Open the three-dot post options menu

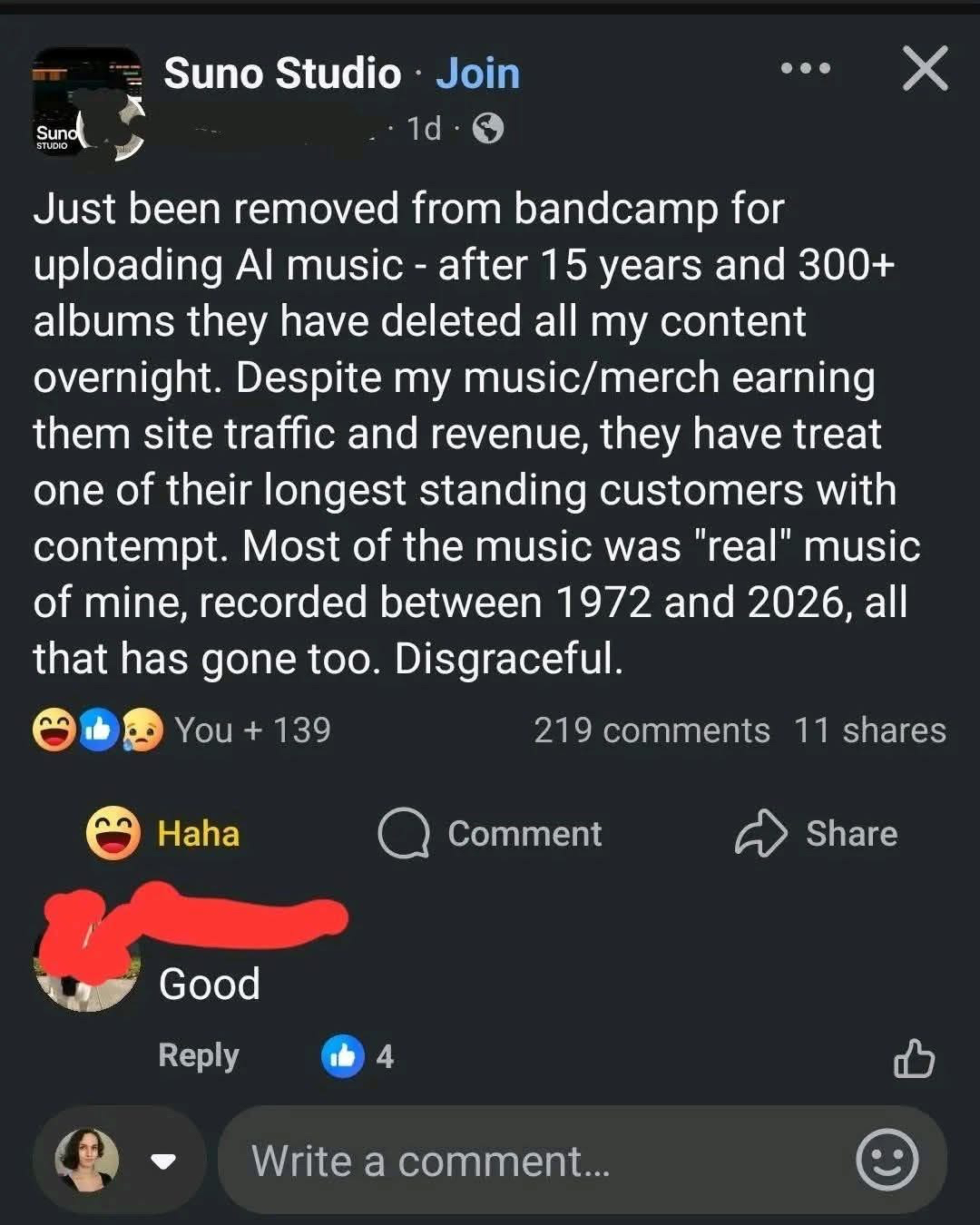pyautogui.click(x=805, y=69)
